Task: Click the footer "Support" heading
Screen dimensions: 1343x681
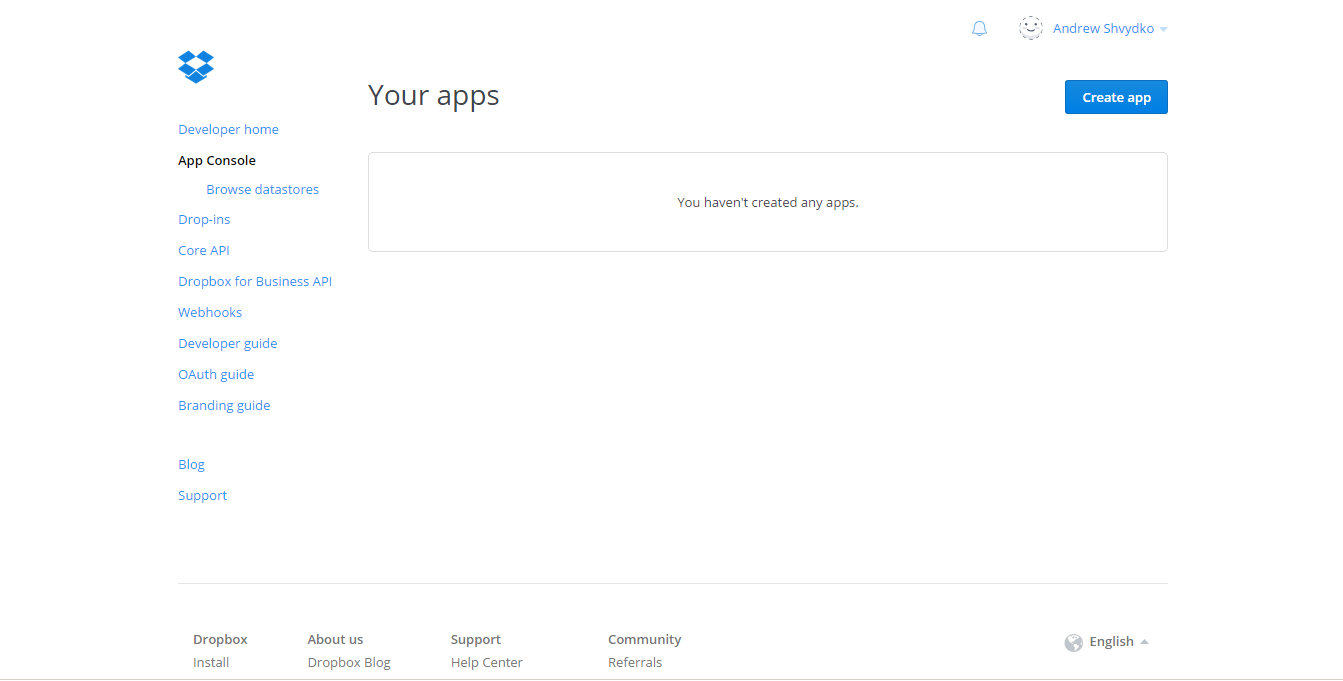Action: [476, 639]
